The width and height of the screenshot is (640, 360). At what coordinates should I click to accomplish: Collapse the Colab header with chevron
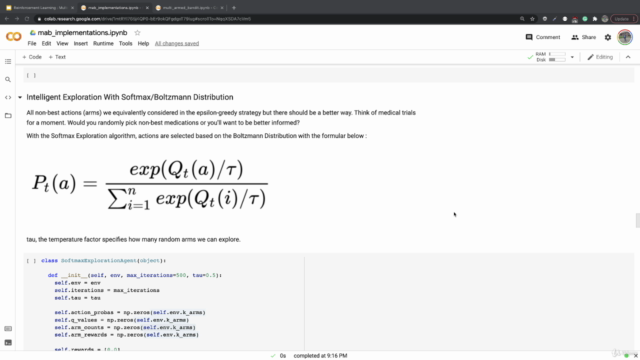coord(628,57)
